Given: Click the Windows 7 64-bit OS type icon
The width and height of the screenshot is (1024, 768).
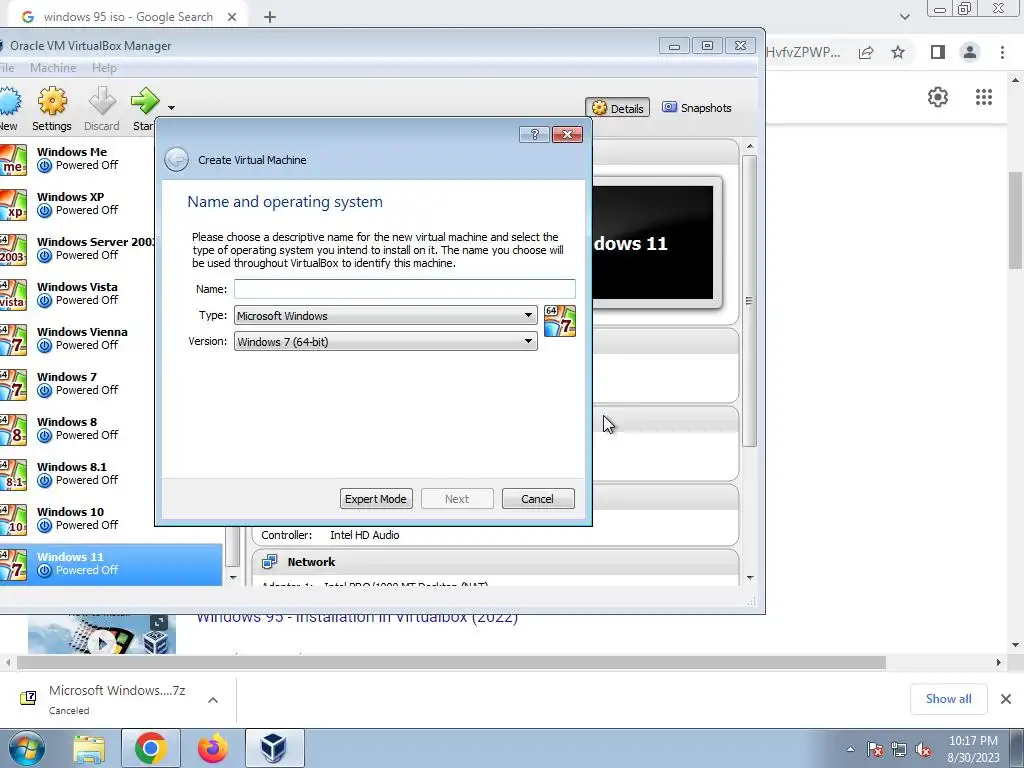Looking at the screenshot, I should tap(560, 321).
